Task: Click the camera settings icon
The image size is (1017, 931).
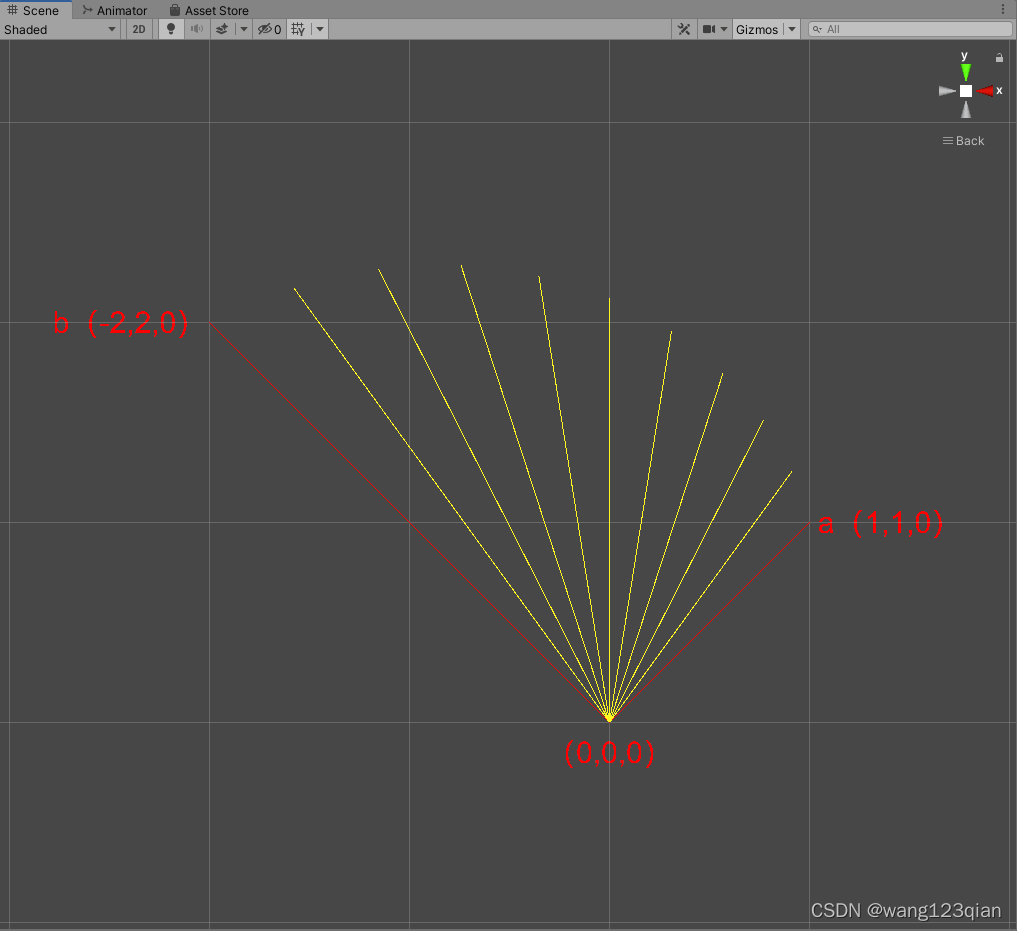Action: point(709,29)
